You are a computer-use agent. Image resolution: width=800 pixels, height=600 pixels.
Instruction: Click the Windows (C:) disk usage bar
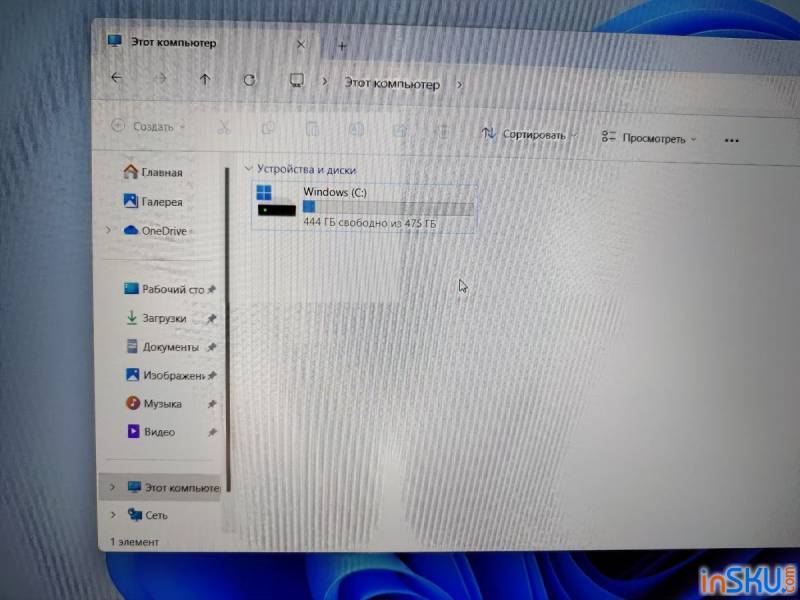pos(388,208)
